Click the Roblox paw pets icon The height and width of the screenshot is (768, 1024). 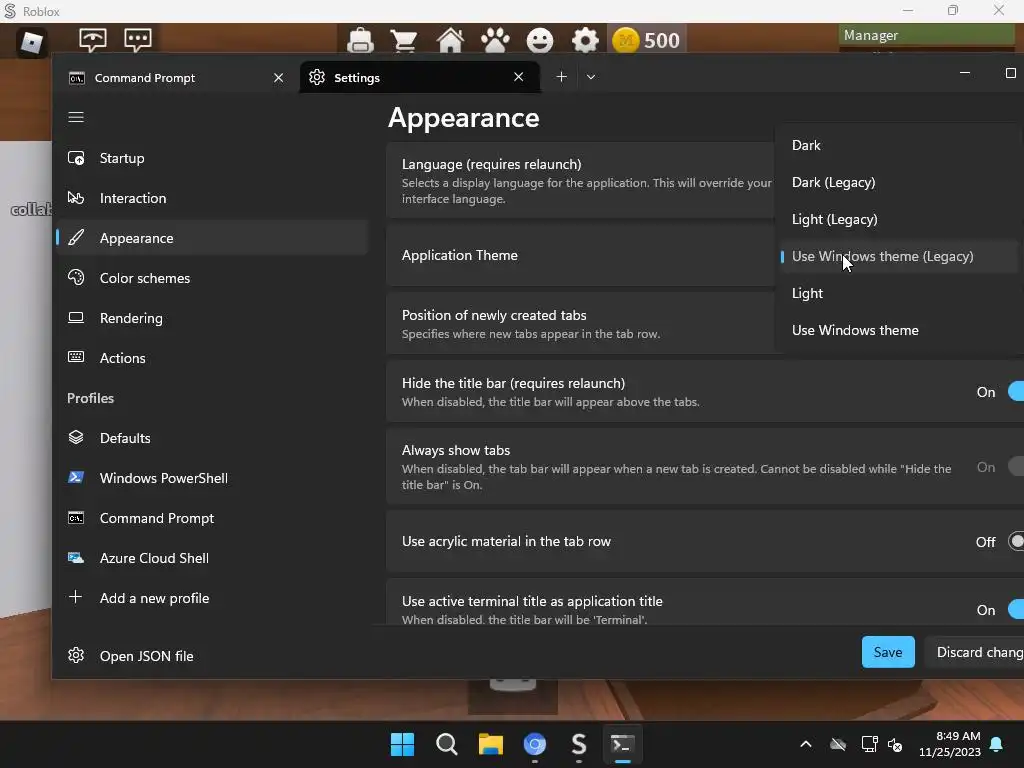click(x=495, y=40)
